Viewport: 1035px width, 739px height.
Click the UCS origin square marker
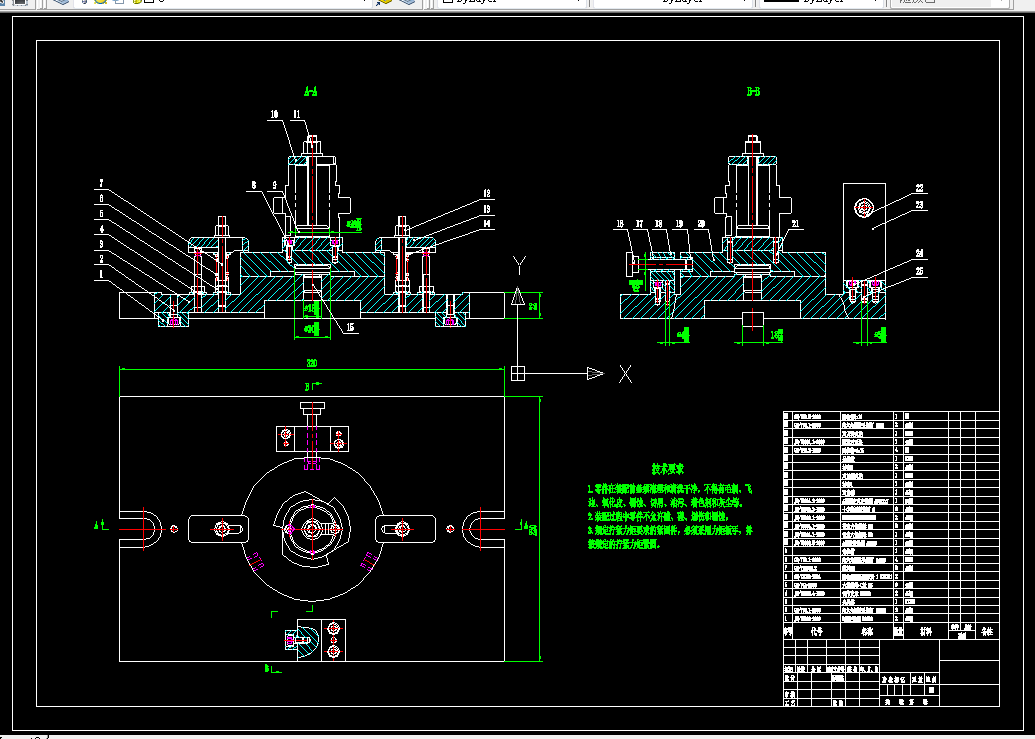coord(518,374)
